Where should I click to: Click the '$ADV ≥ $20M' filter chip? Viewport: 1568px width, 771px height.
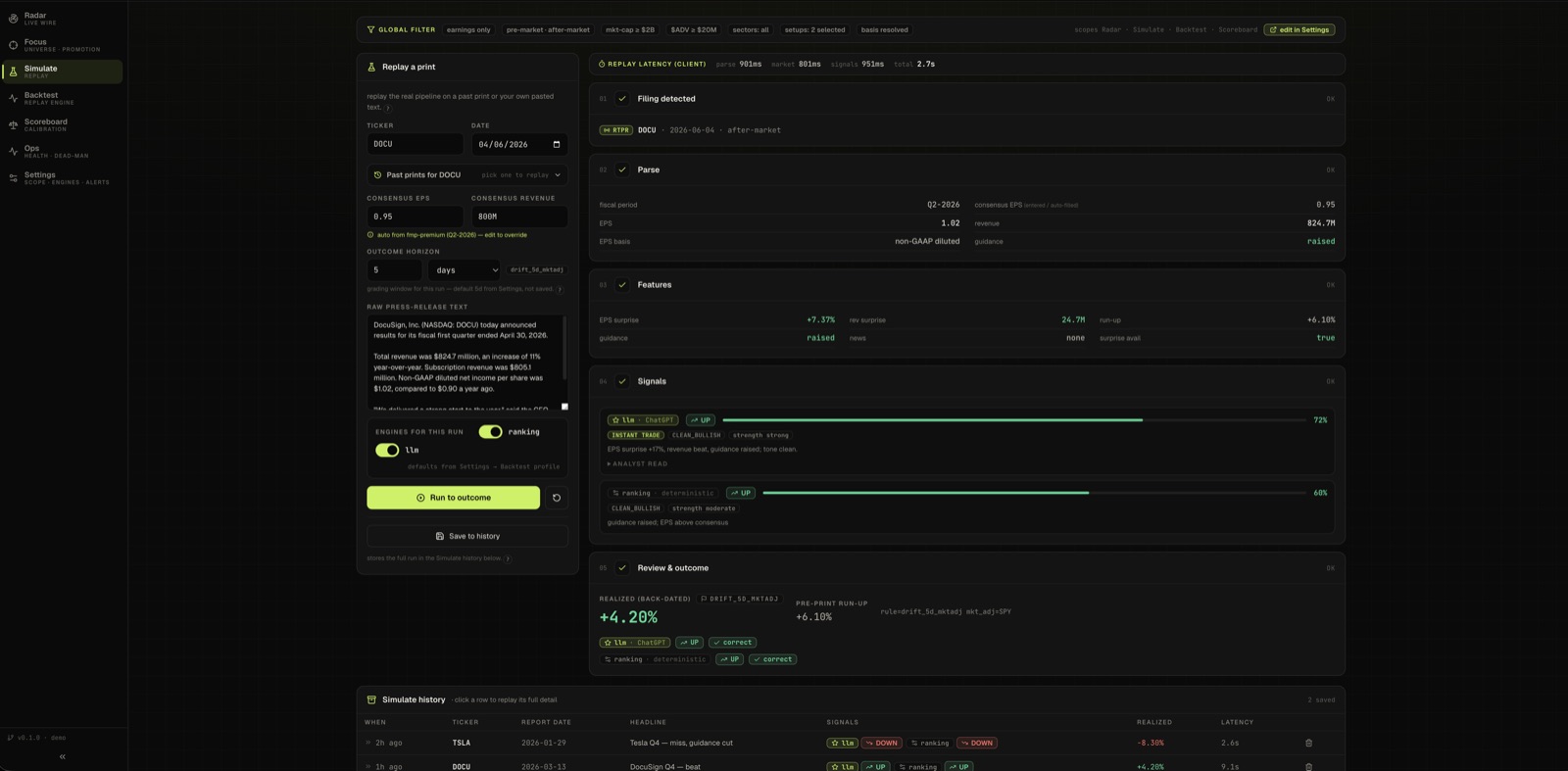693,29
